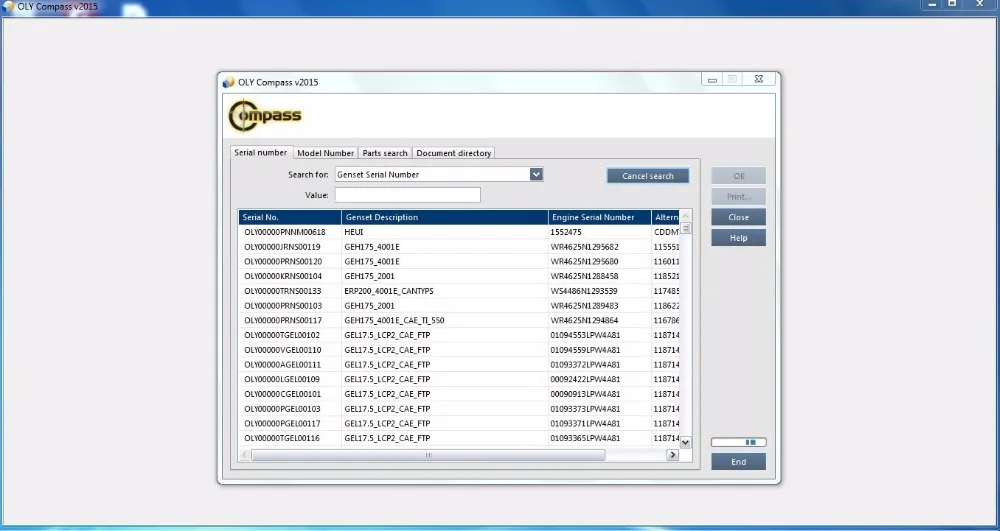
Task: Click the horizontal scrollbar thumb under the table
Action: click(x=428, y=455)
